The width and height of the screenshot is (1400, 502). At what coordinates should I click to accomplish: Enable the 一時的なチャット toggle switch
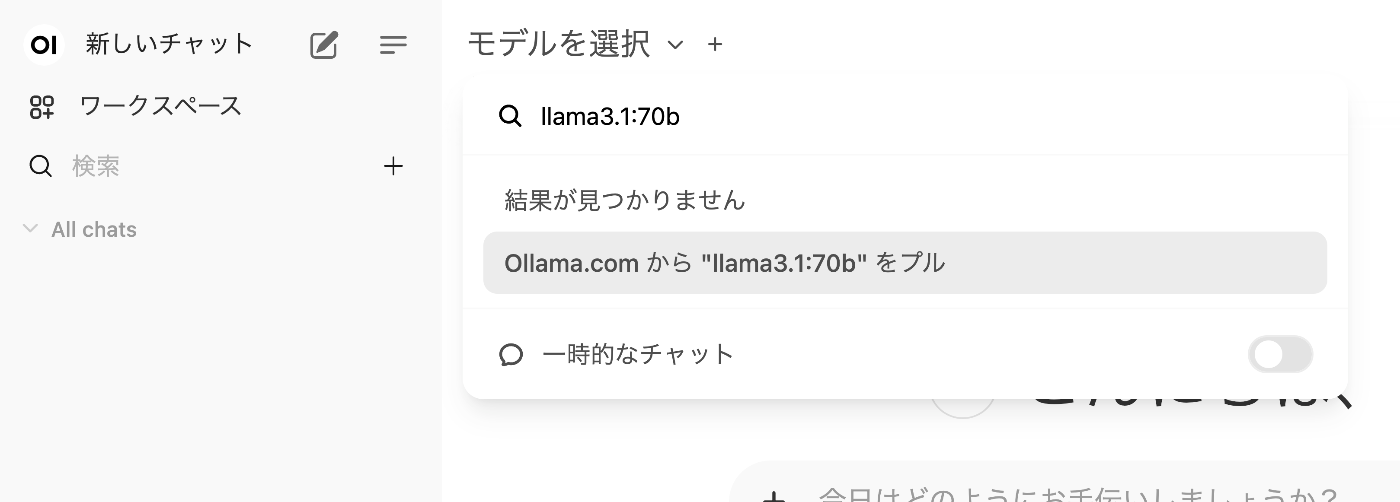[x=1280, y=354]
